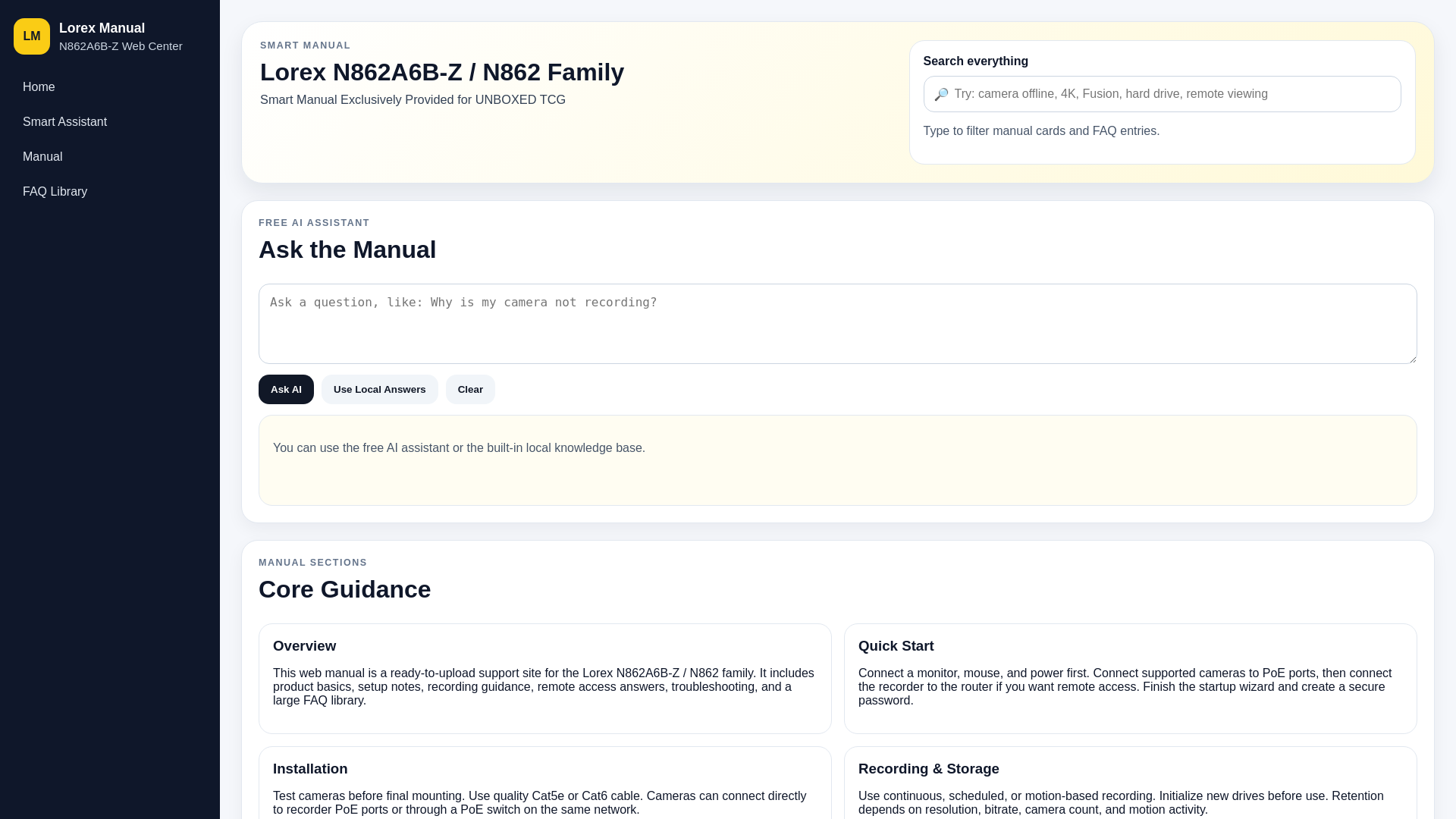Image resolution: width=1456 pixels, height=819 pixels.
Task: Click the SMART MANUAL eyebrow label
Action: (x=305, y=45)
